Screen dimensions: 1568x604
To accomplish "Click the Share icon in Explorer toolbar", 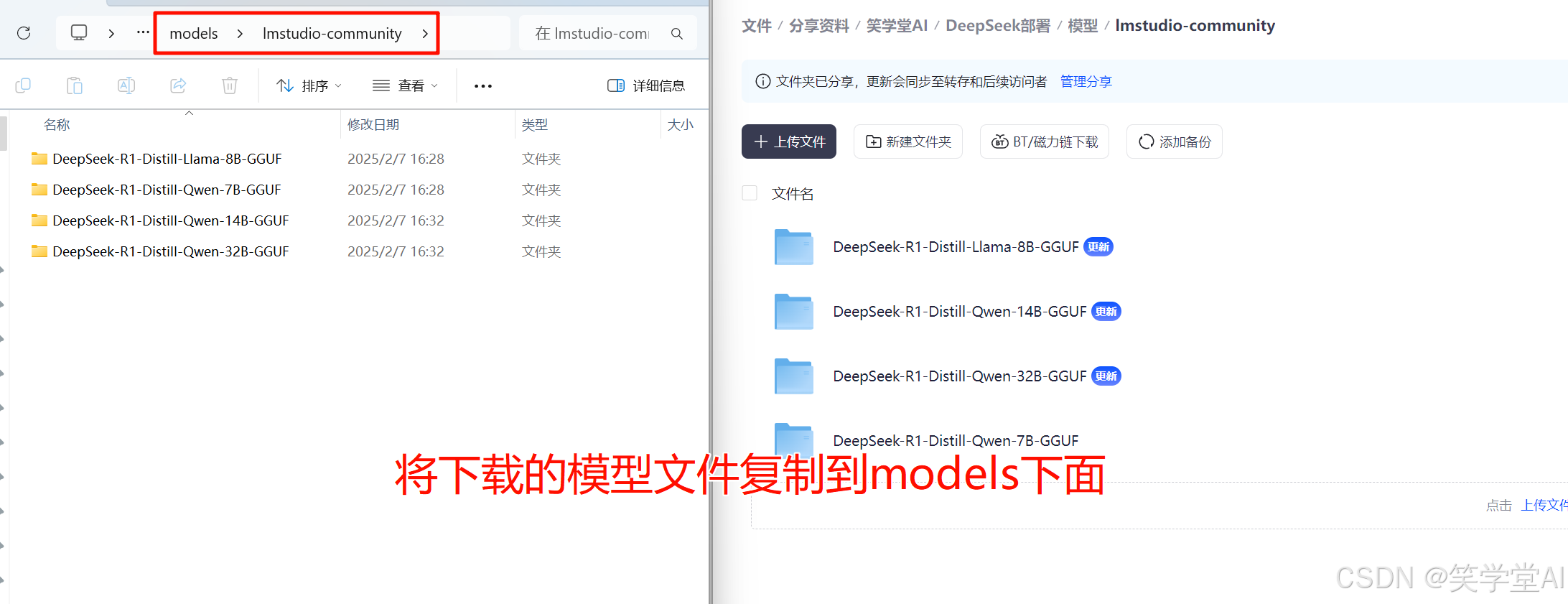I will [x=178, y=85].
